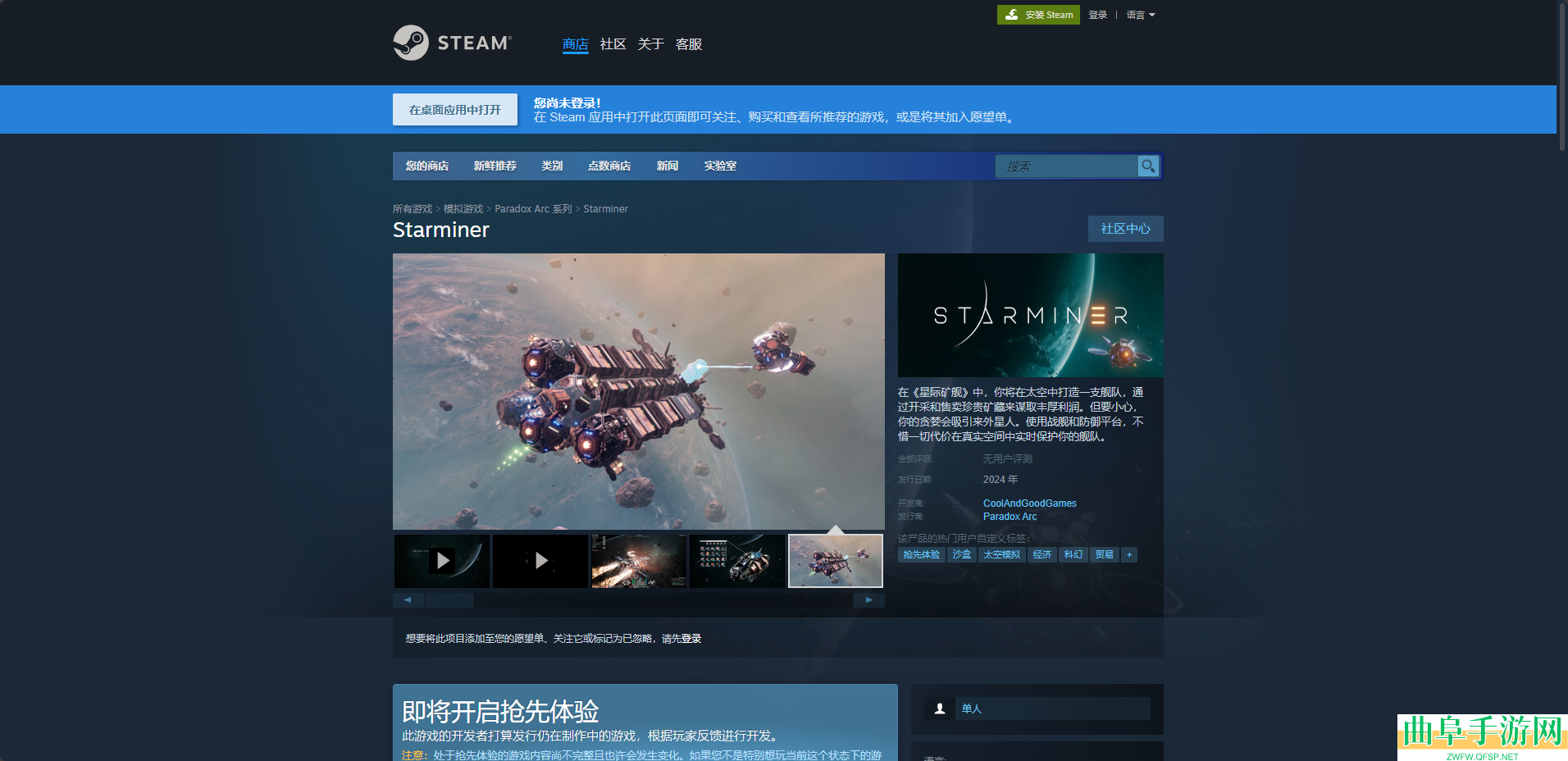This screenshot has width=1568, height=761.
Task: Open the 社区 menu
Action: (x=613, y=44)
